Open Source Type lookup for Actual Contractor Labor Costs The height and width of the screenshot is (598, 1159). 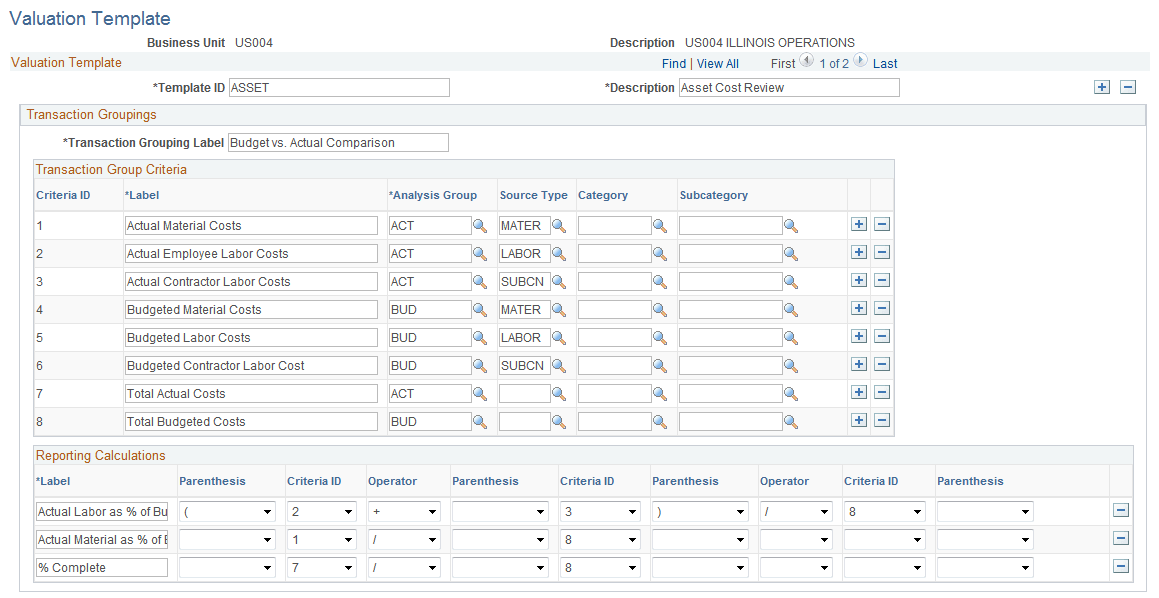559,281
